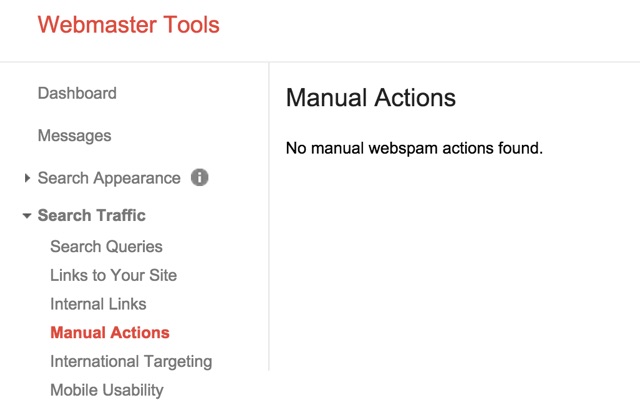Select the Search Traffic heading

(91, 215)
